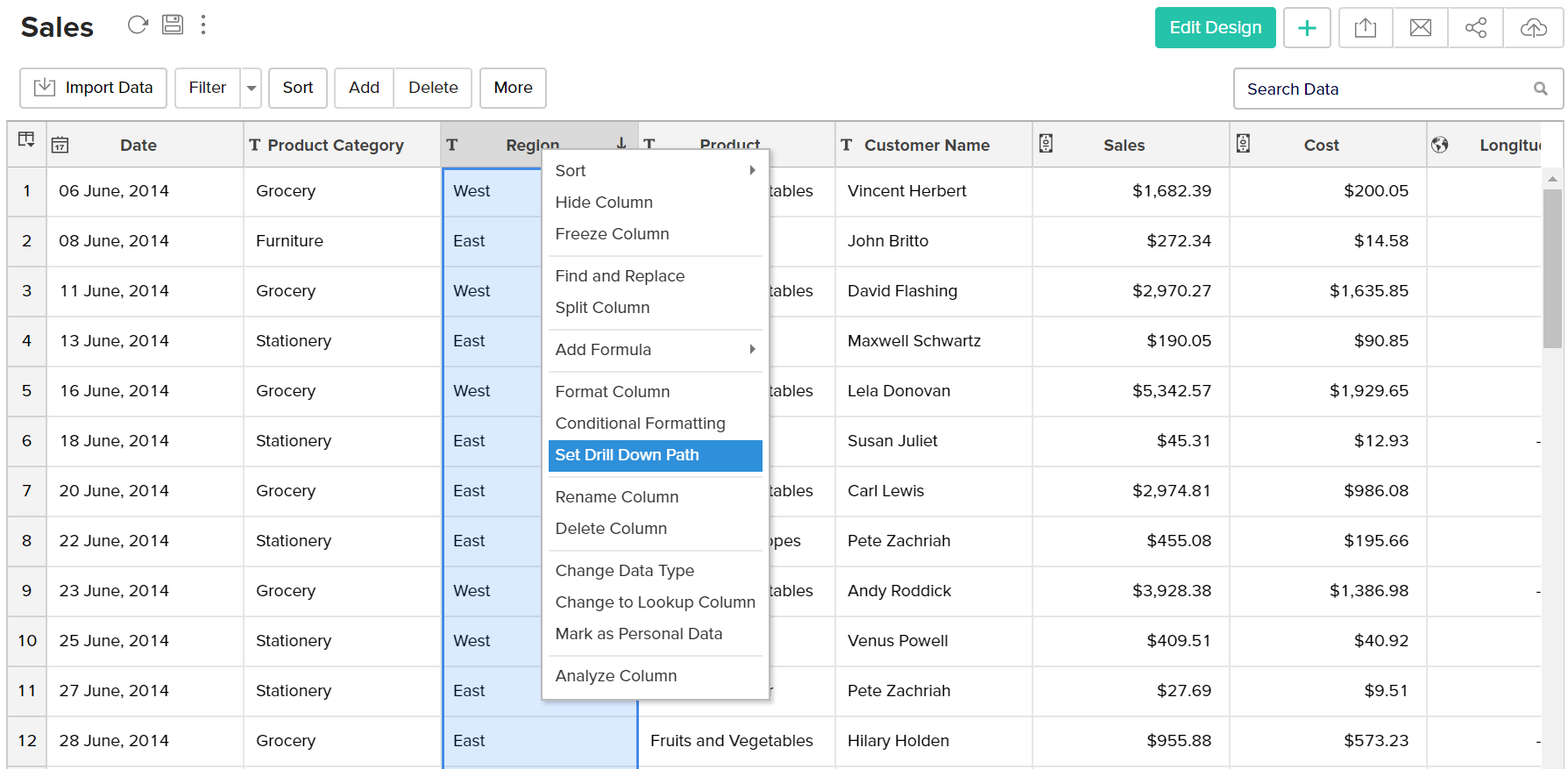Click the green plus create button
Image resolution: width=1568 pixels, height=769 pixels.
1306,28
